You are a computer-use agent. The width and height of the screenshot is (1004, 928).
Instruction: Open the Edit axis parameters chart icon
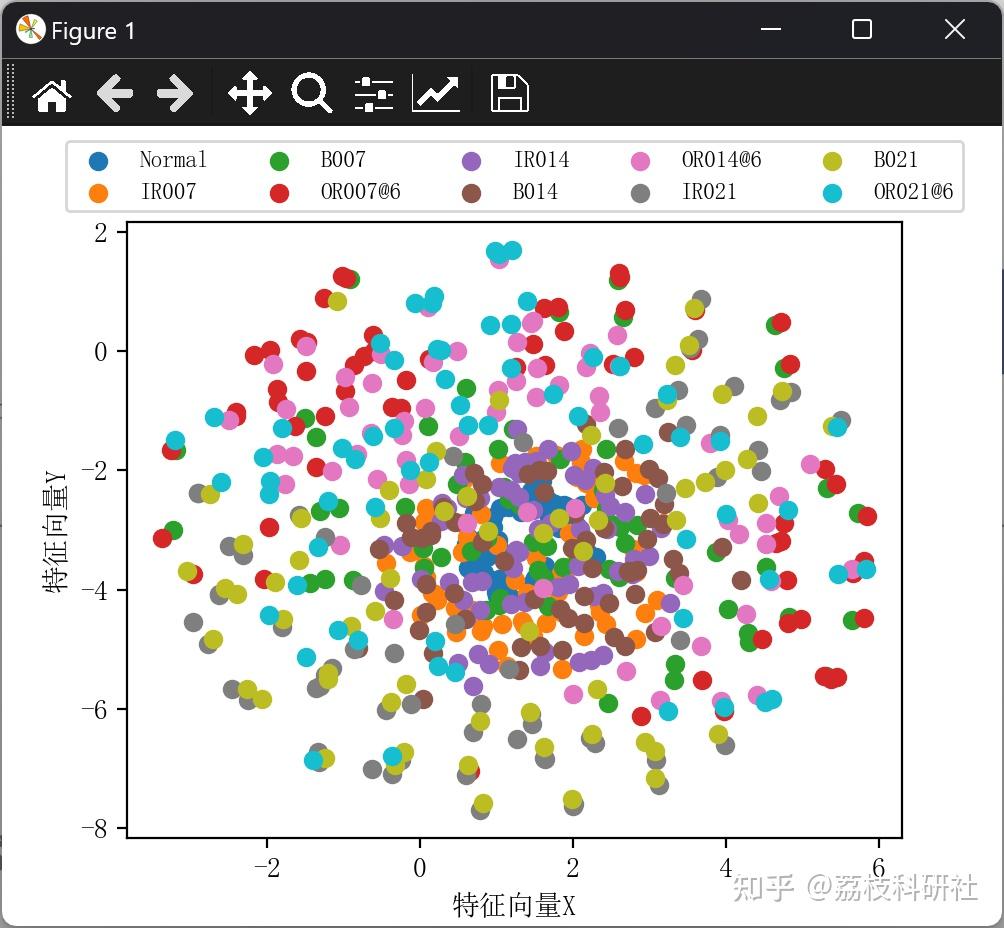[436, 94]
